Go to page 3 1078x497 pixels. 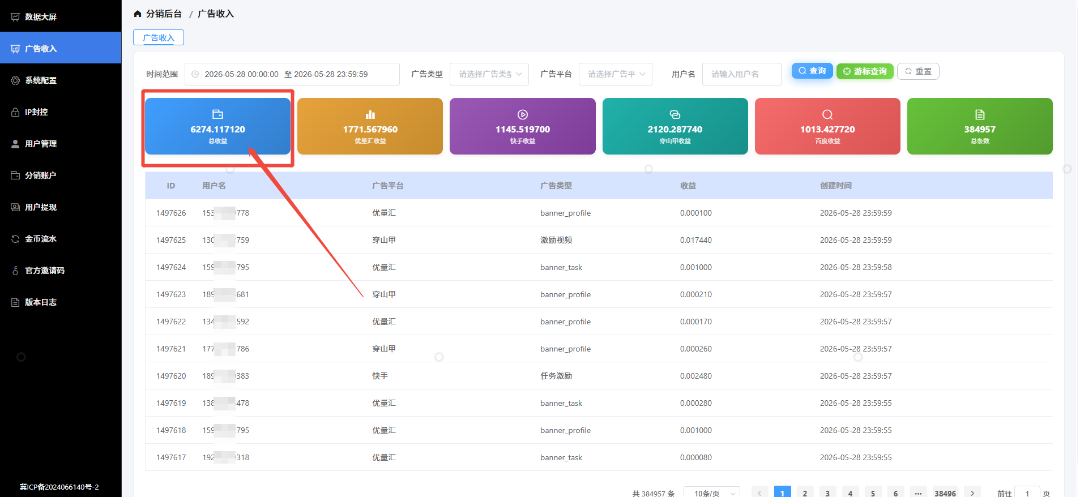(828, 494)
